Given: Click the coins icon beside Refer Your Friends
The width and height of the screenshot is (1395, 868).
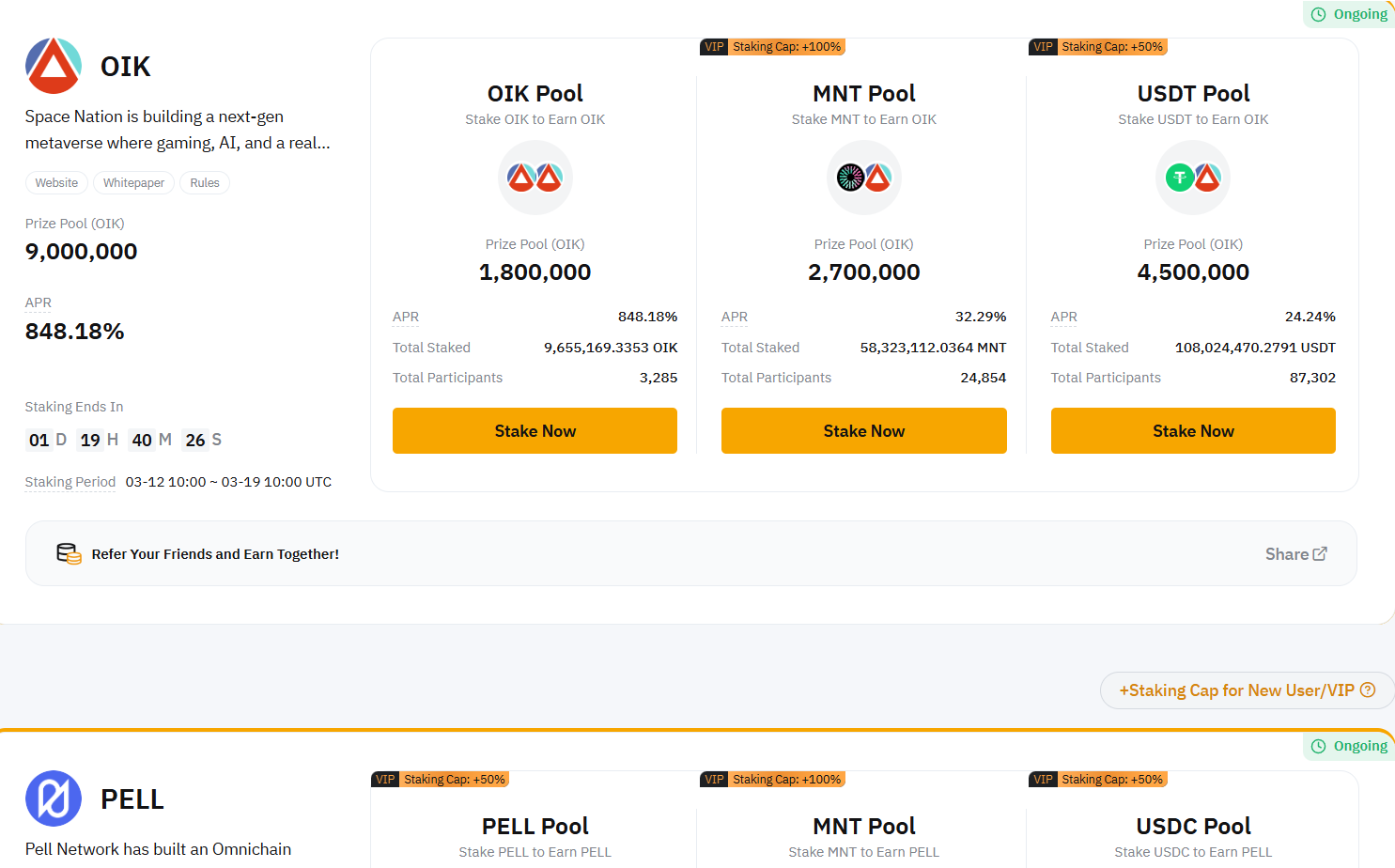Looking at the screenshot, I should pyautogui.click(x=69, y=554).
